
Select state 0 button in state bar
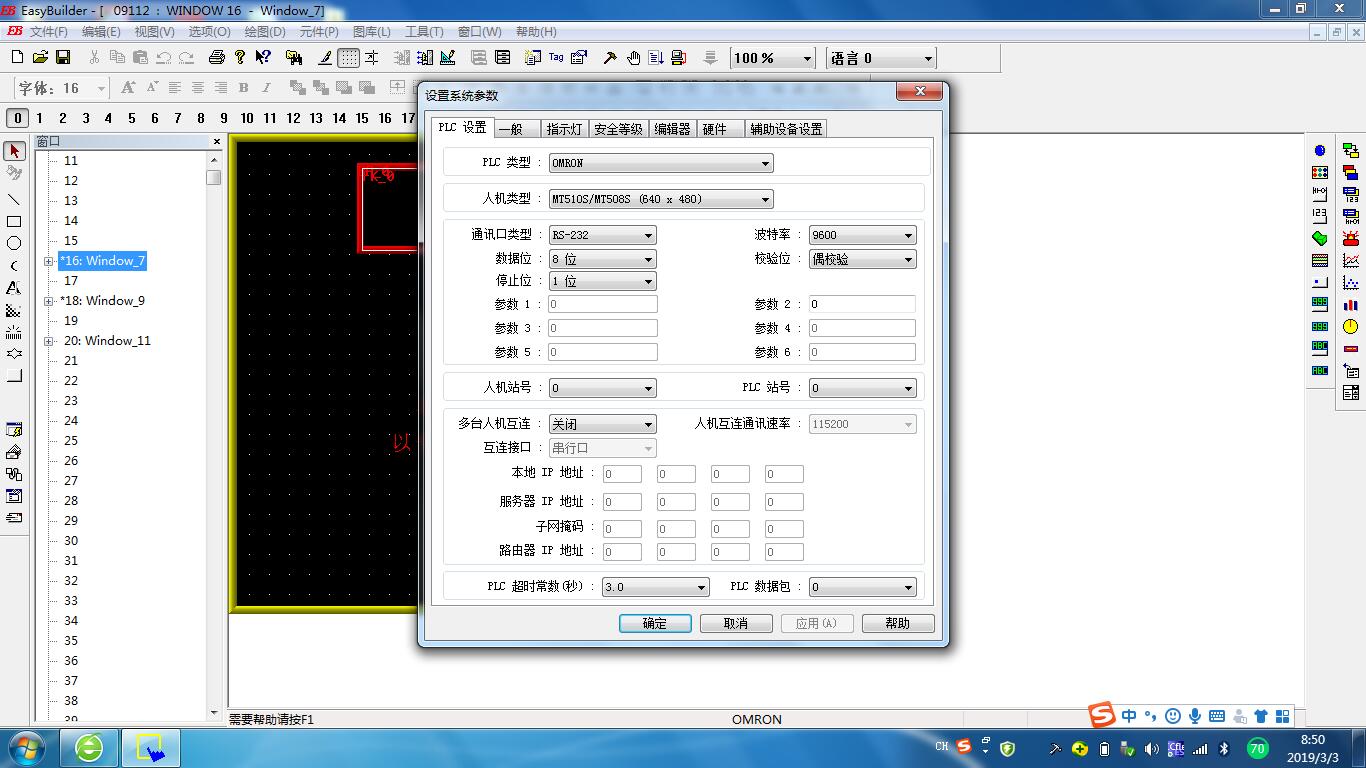[x=17, y=118]
